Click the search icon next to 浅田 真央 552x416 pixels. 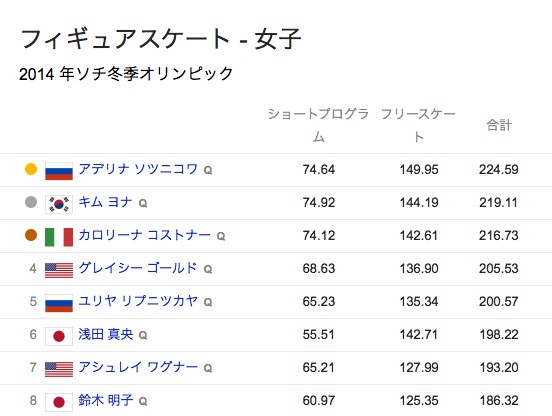coord(143,335)
